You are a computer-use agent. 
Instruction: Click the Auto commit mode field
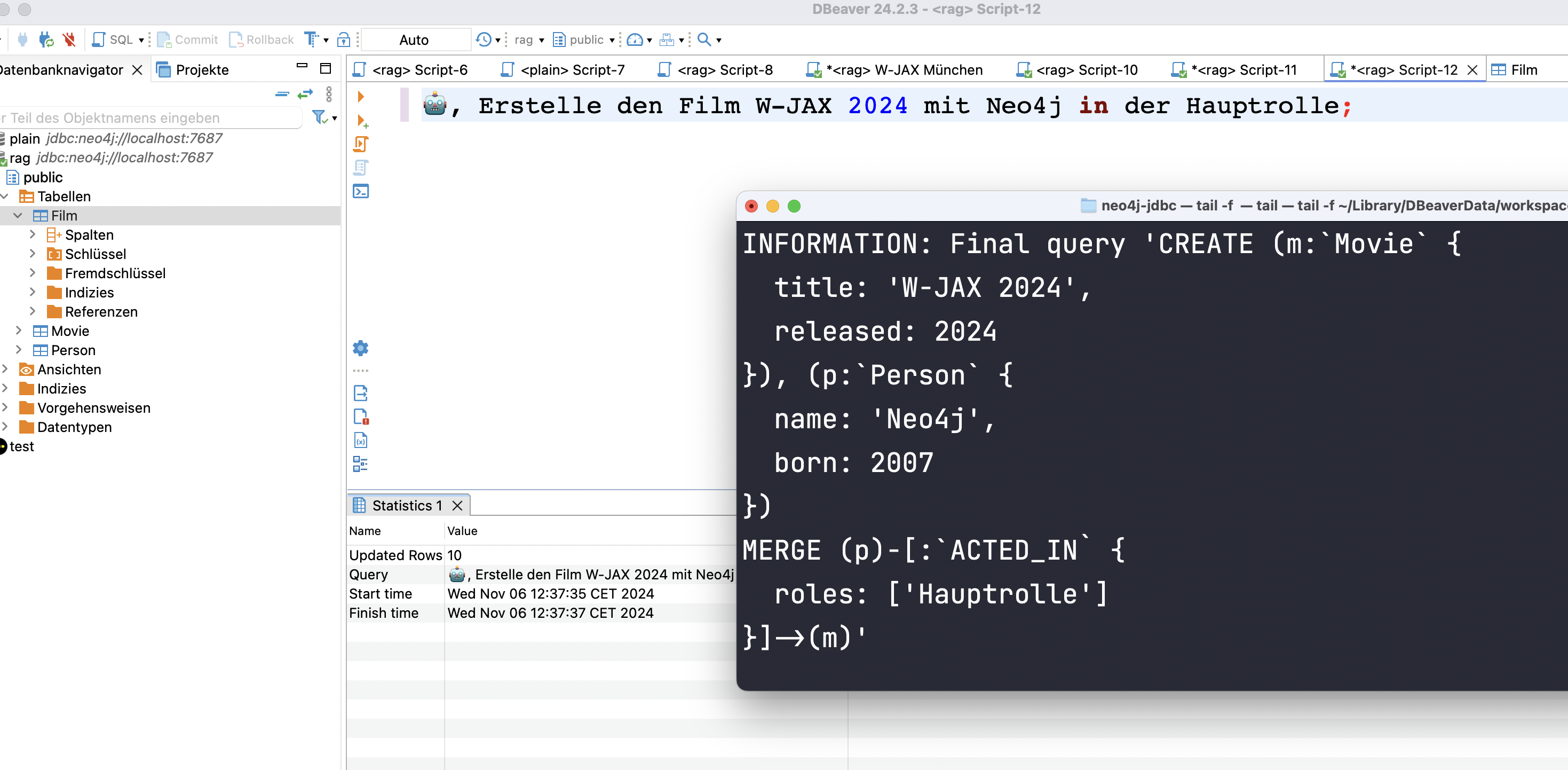(415, 40)
